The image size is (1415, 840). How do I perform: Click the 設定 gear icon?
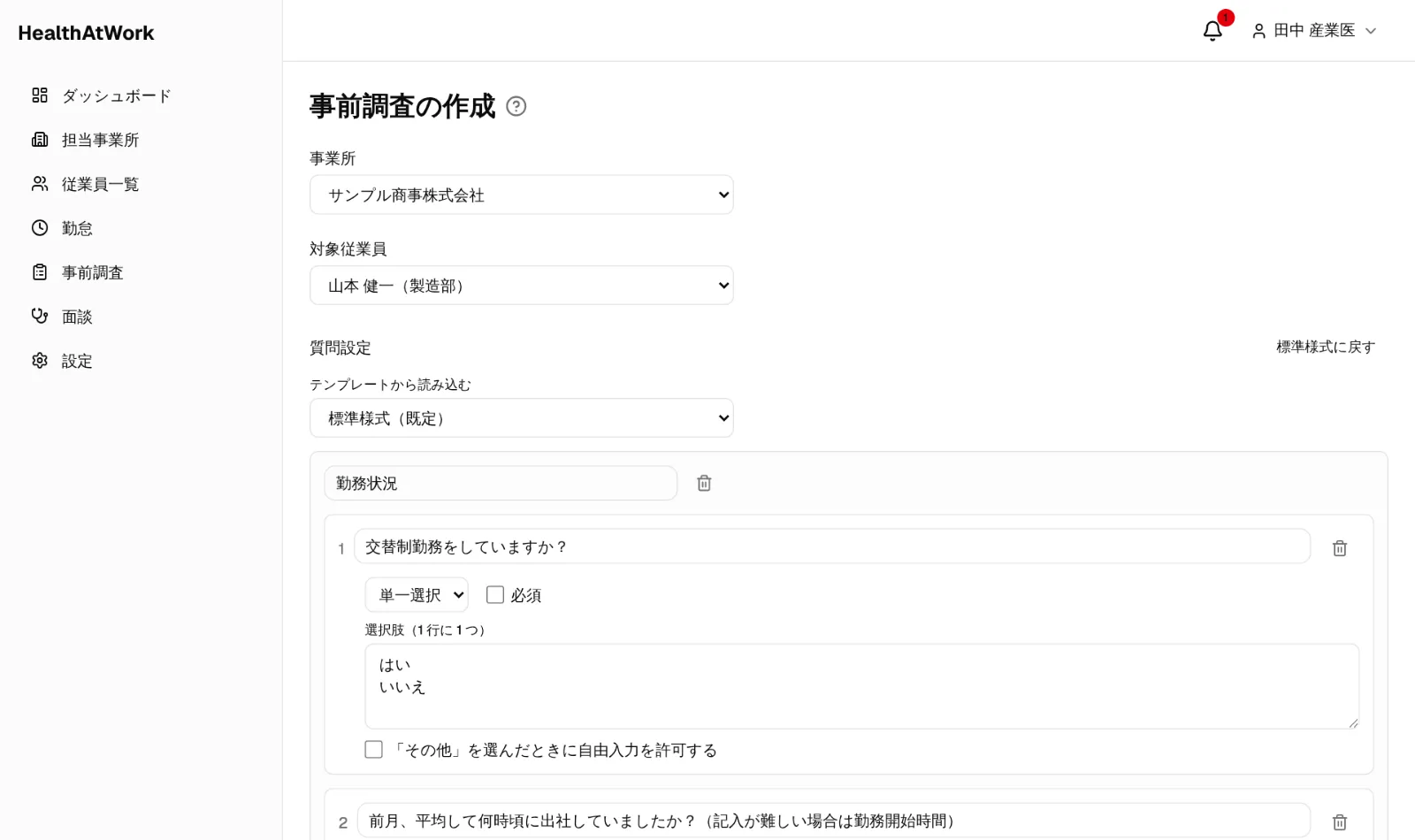40,361
